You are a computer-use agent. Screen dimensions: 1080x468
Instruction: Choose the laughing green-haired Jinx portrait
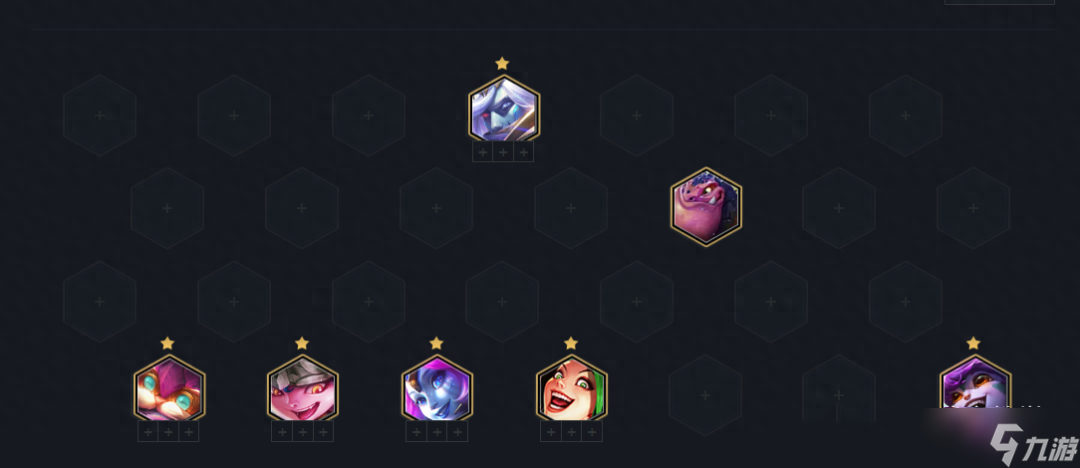click(571, 389)
